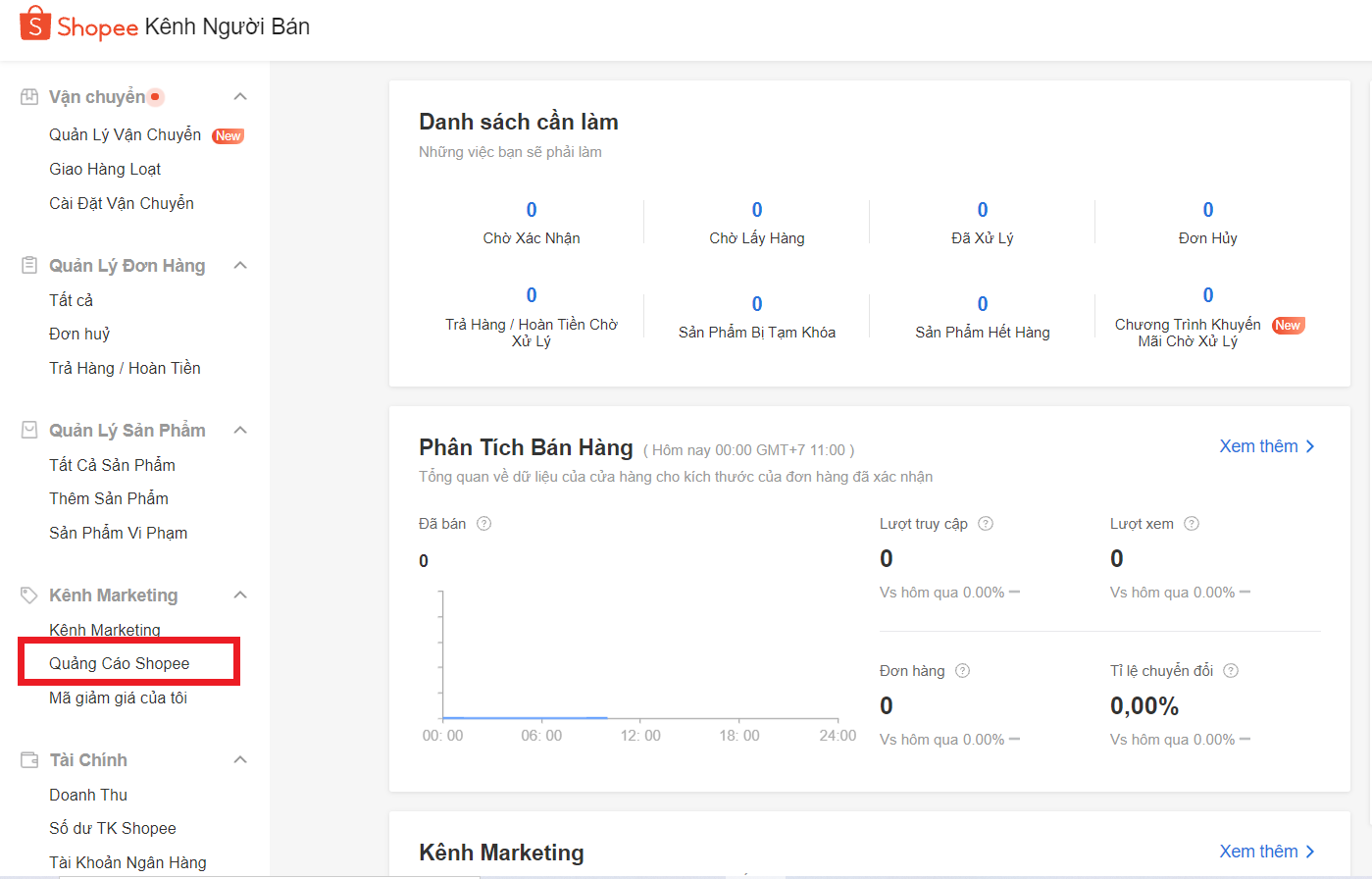Click Xem thêm beside Kênh Marketing heading

(1266, 852)
